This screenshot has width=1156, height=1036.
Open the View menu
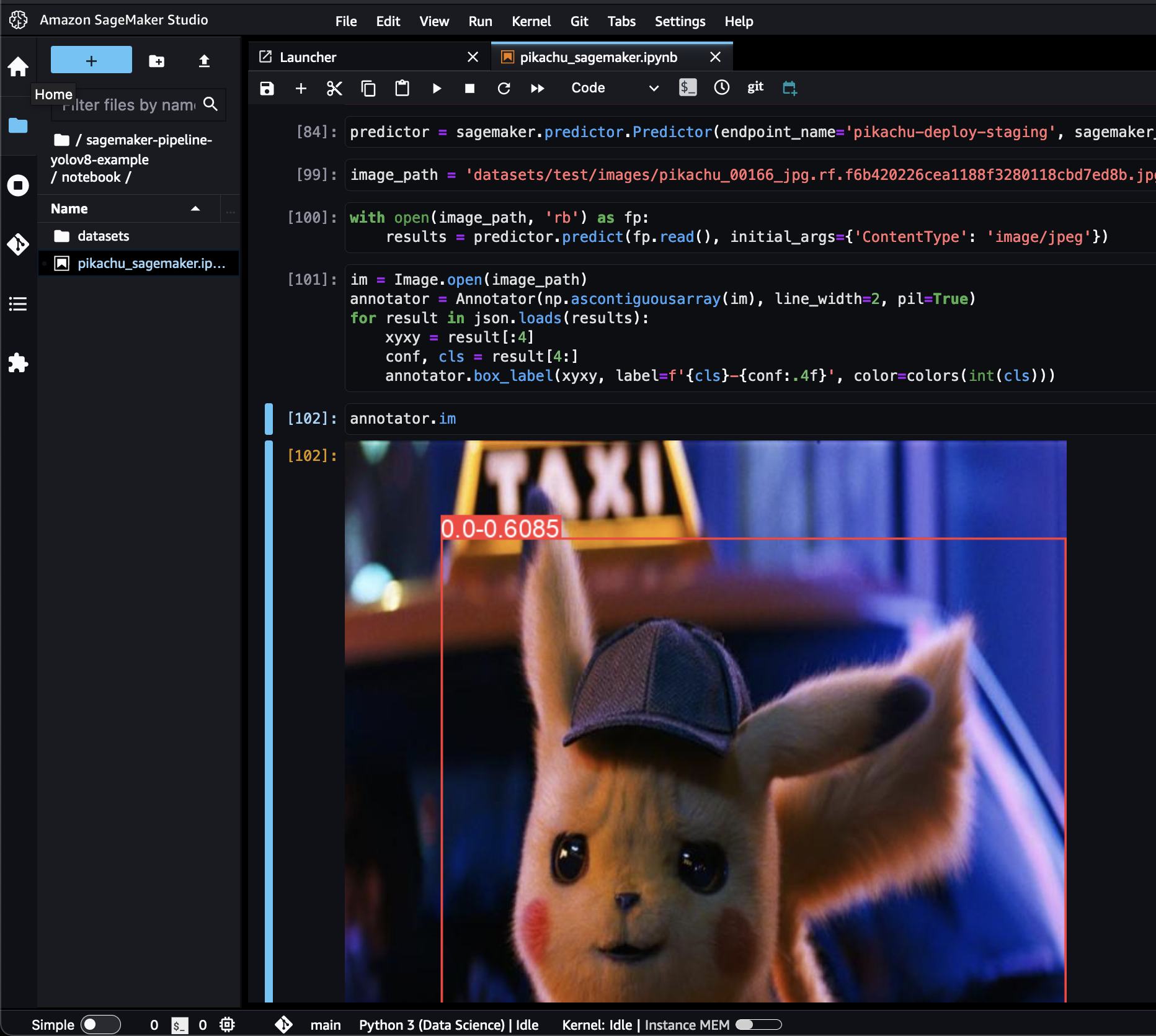[434, 21]
